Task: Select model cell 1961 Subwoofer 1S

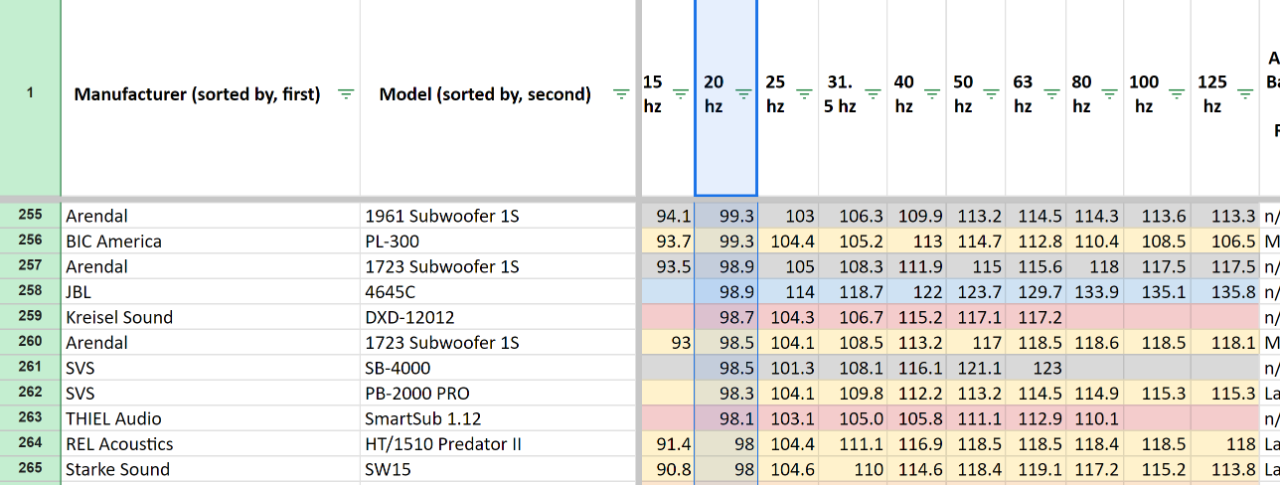Action: [x=498, y=215]
